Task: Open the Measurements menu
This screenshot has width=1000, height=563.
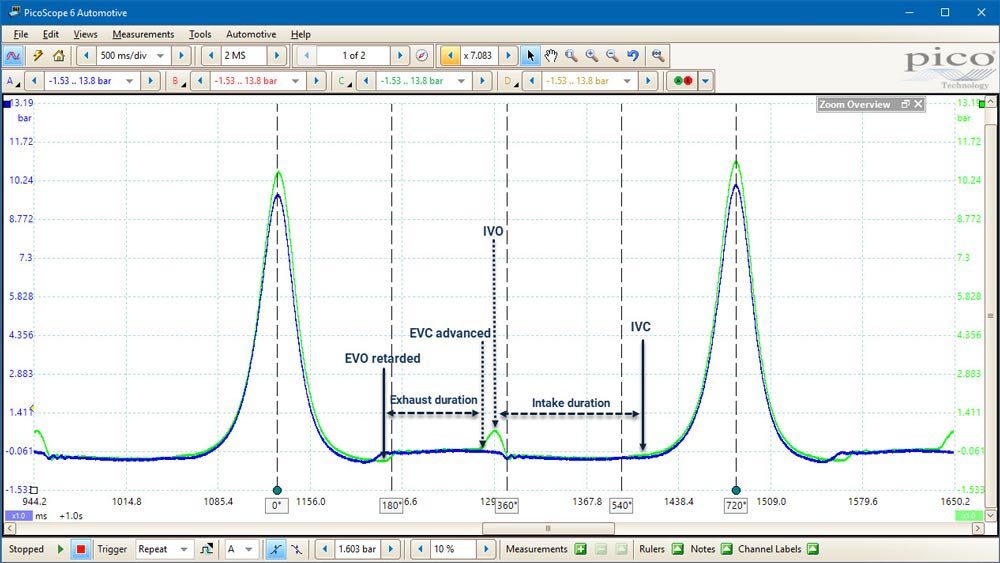Action: click(x=143, y=34)
